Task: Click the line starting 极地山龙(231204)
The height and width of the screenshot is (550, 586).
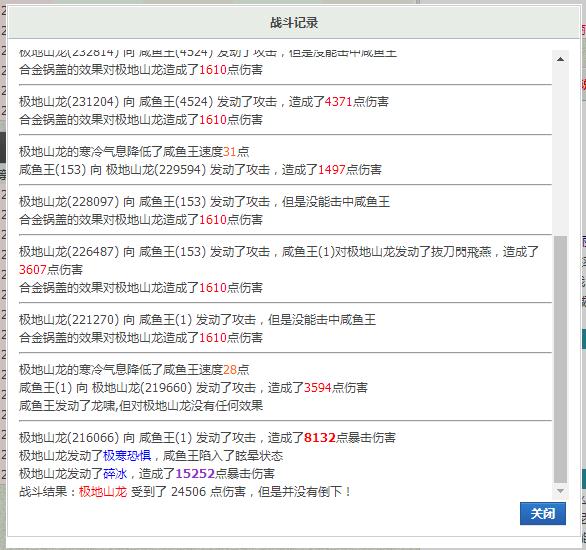Action: (204, 102)
